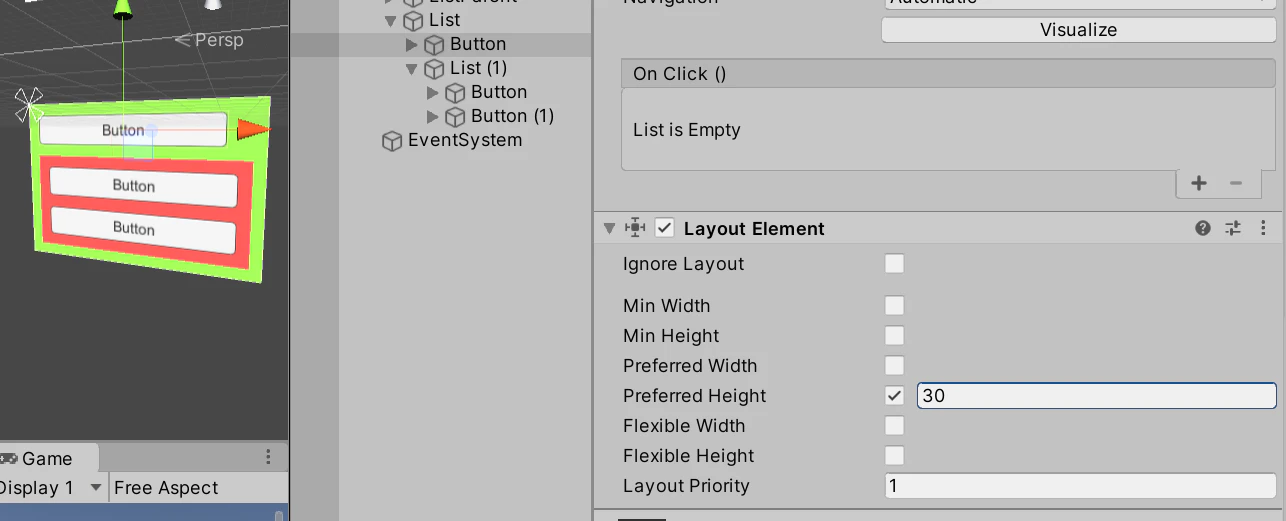
Task: Uncheck the Preferred Height checkbox
Action: coord(894,396)
